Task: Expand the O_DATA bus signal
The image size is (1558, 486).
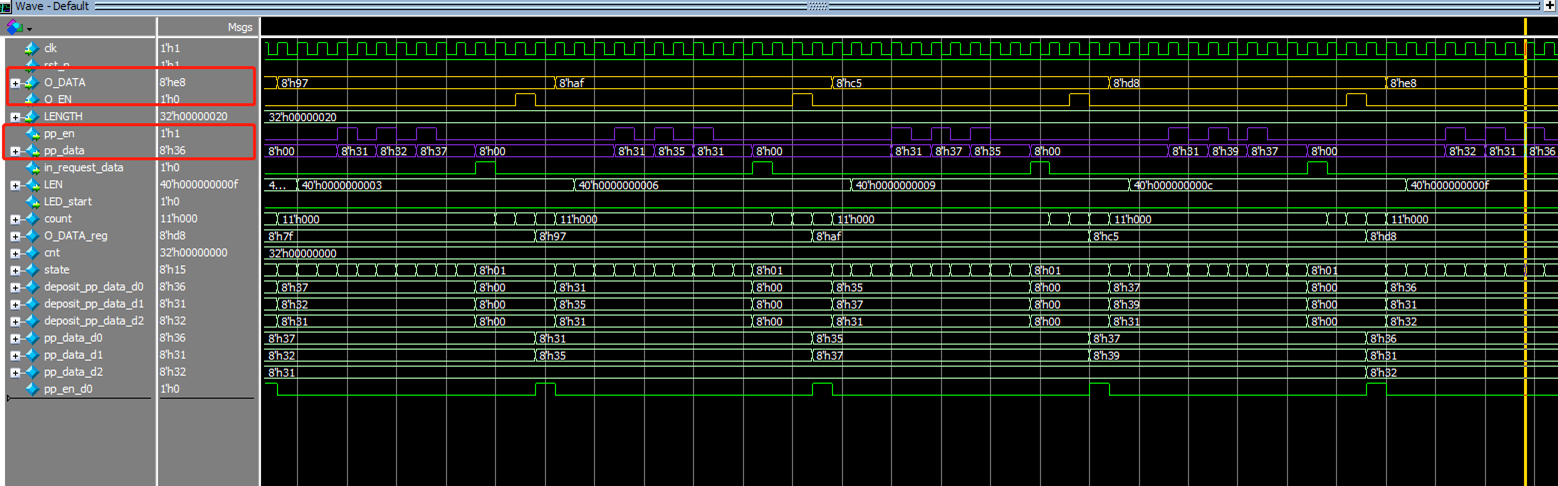Action: 15,83
